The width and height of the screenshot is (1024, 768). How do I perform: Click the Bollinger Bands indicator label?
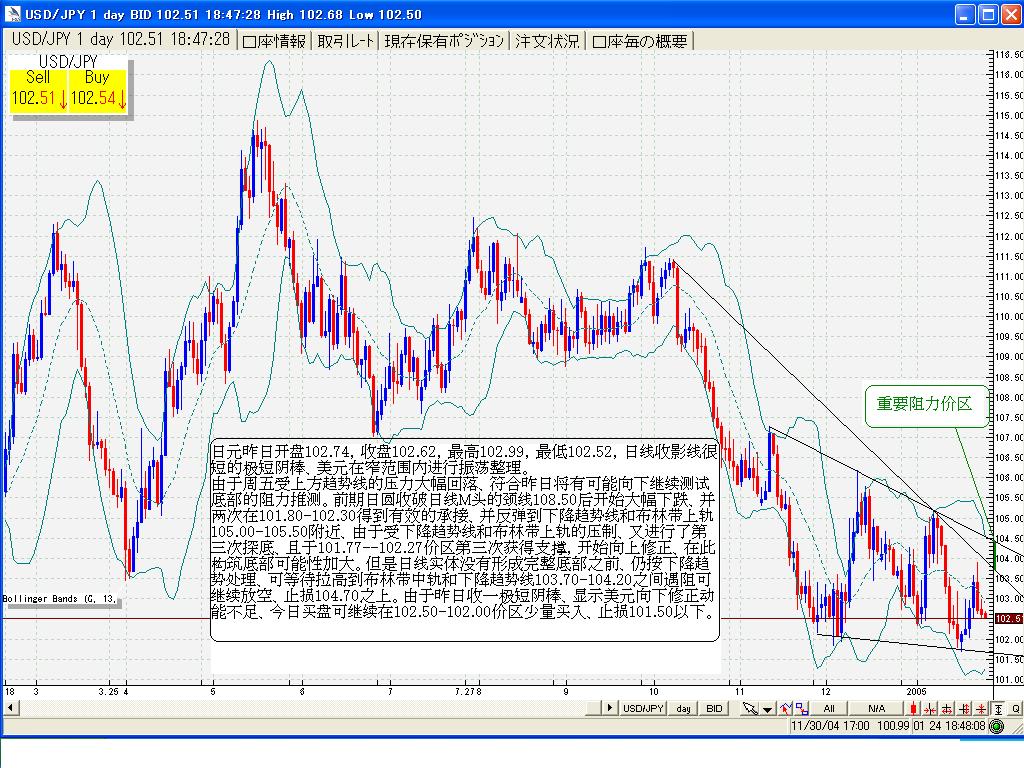[60, 598]
